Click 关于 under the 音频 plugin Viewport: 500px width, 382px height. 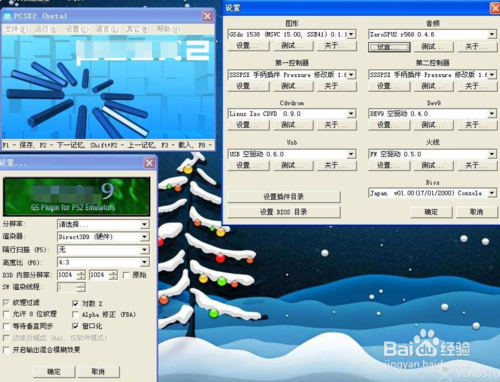click(477, 47)
